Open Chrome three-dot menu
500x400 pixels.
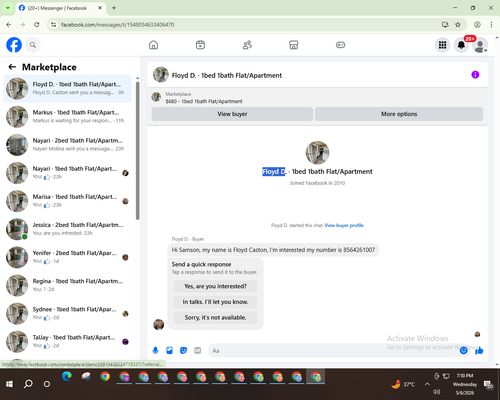(491, 24)
